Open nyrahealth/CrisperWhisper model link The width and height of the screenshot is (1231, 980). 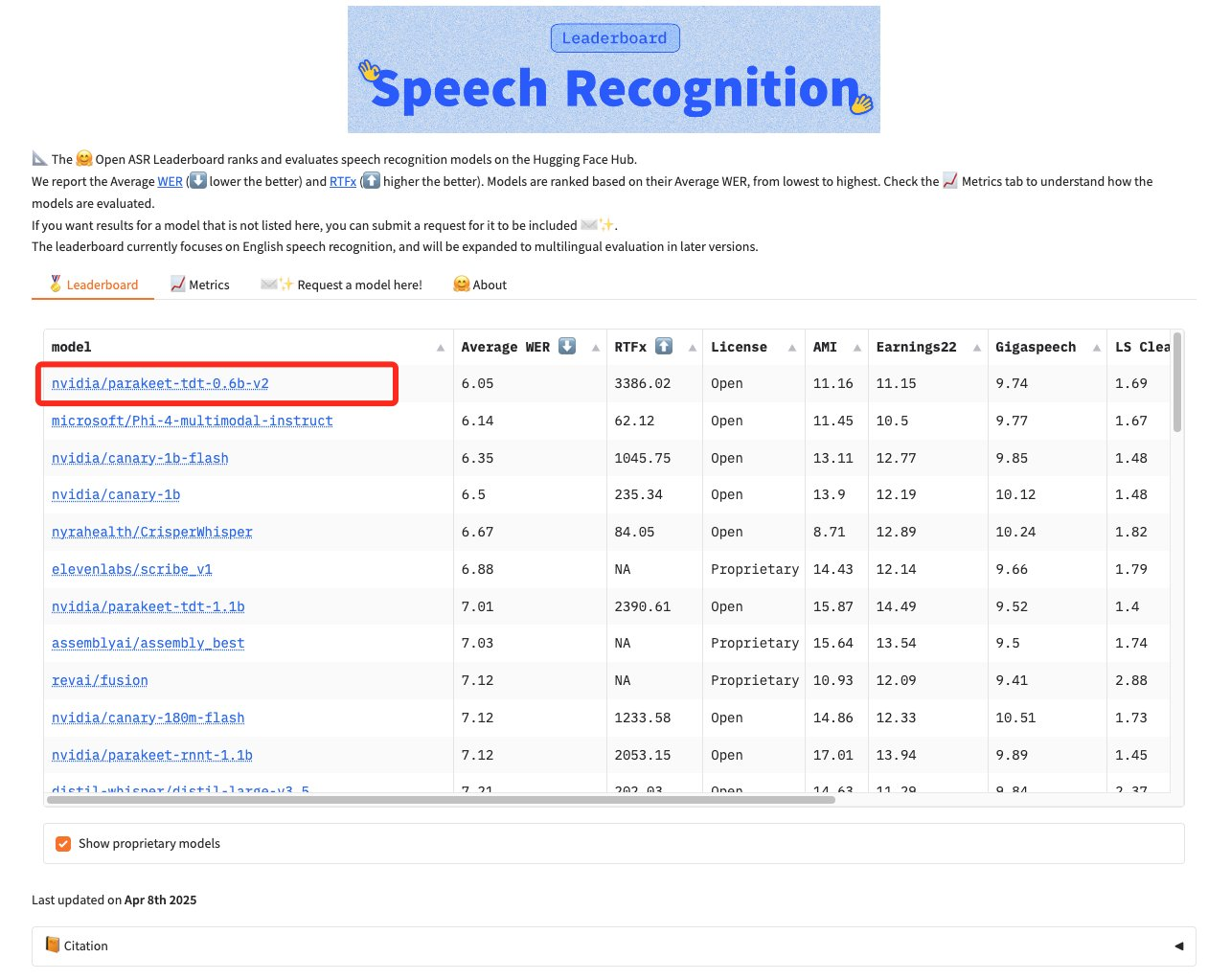click(152, 532)
